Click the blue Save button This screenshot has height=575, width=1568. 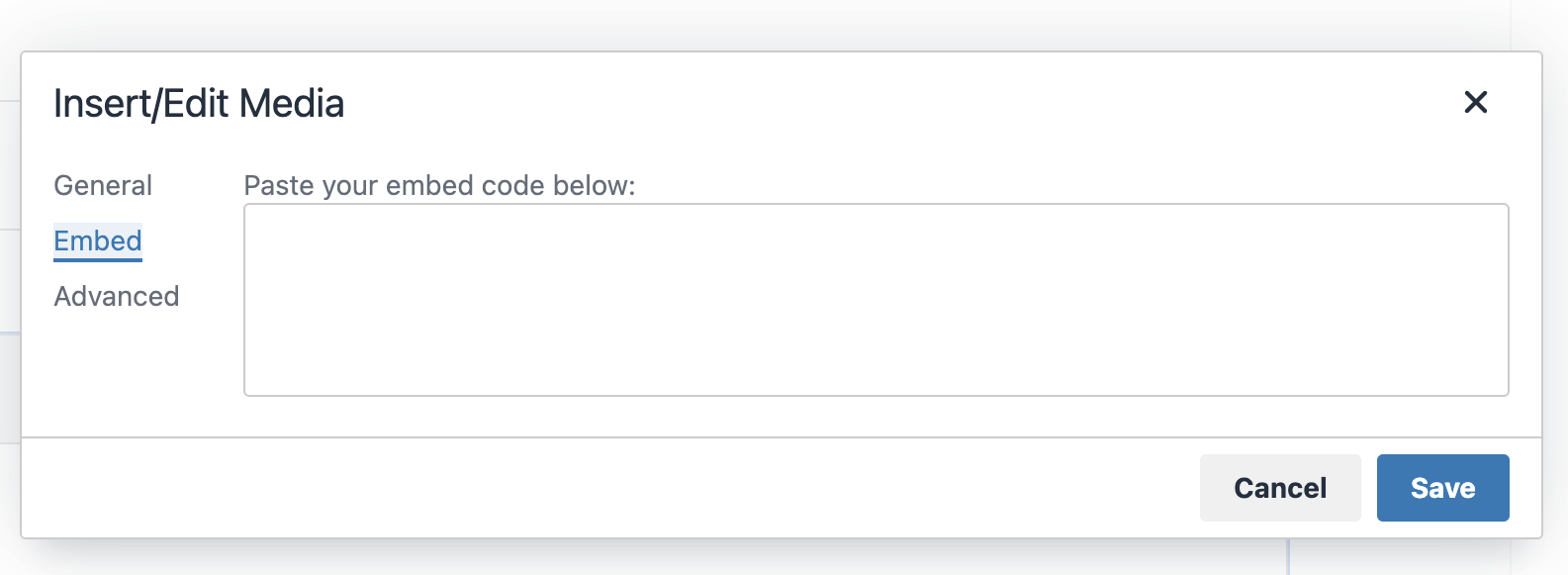[1442, 488]
